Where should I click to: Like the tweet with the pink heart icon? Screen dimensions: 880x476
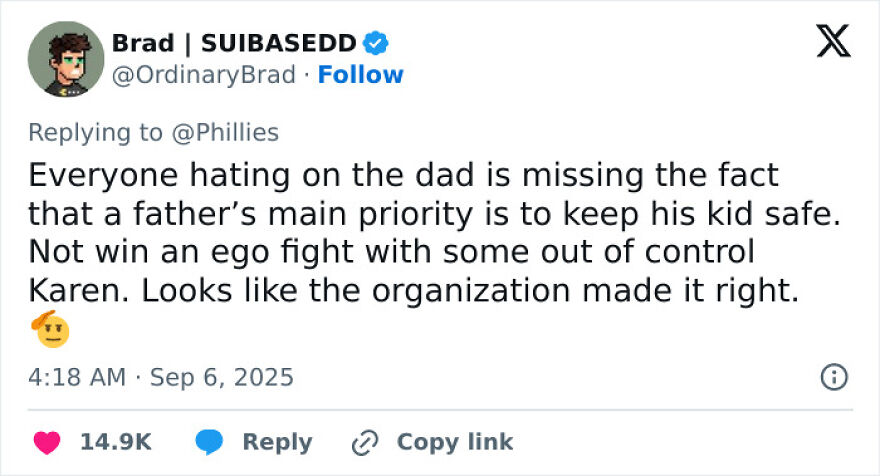point(47,442)
